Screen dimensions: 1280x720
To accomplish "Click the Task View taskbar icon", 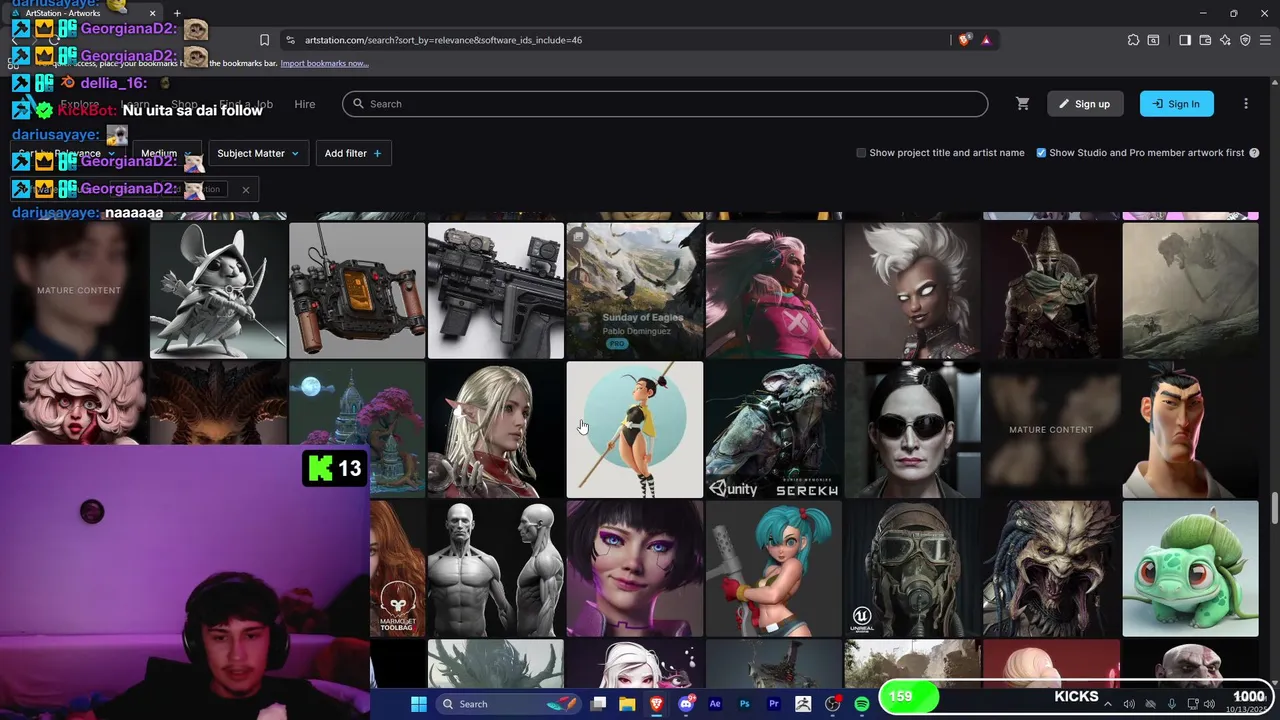I will coord(598,704).
